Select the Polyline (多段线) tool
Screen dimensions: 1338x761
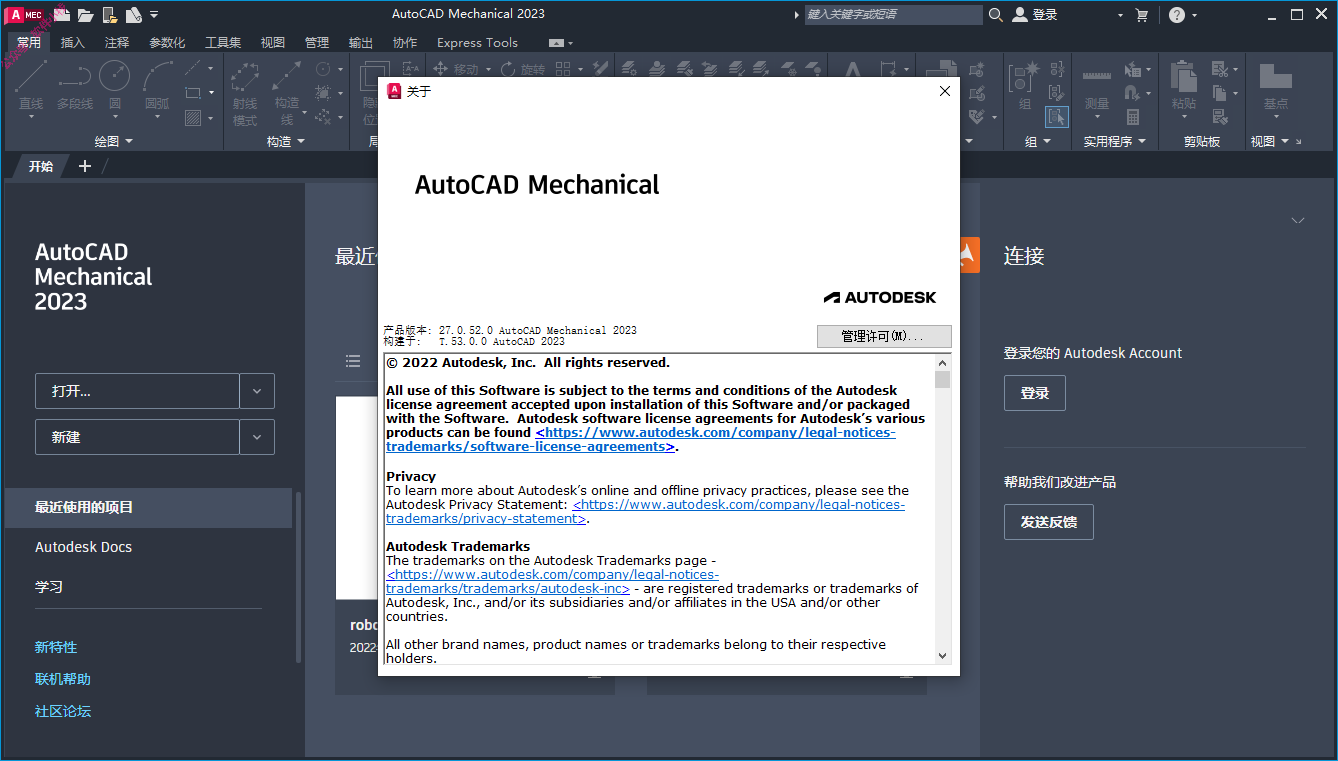[75, 85]
